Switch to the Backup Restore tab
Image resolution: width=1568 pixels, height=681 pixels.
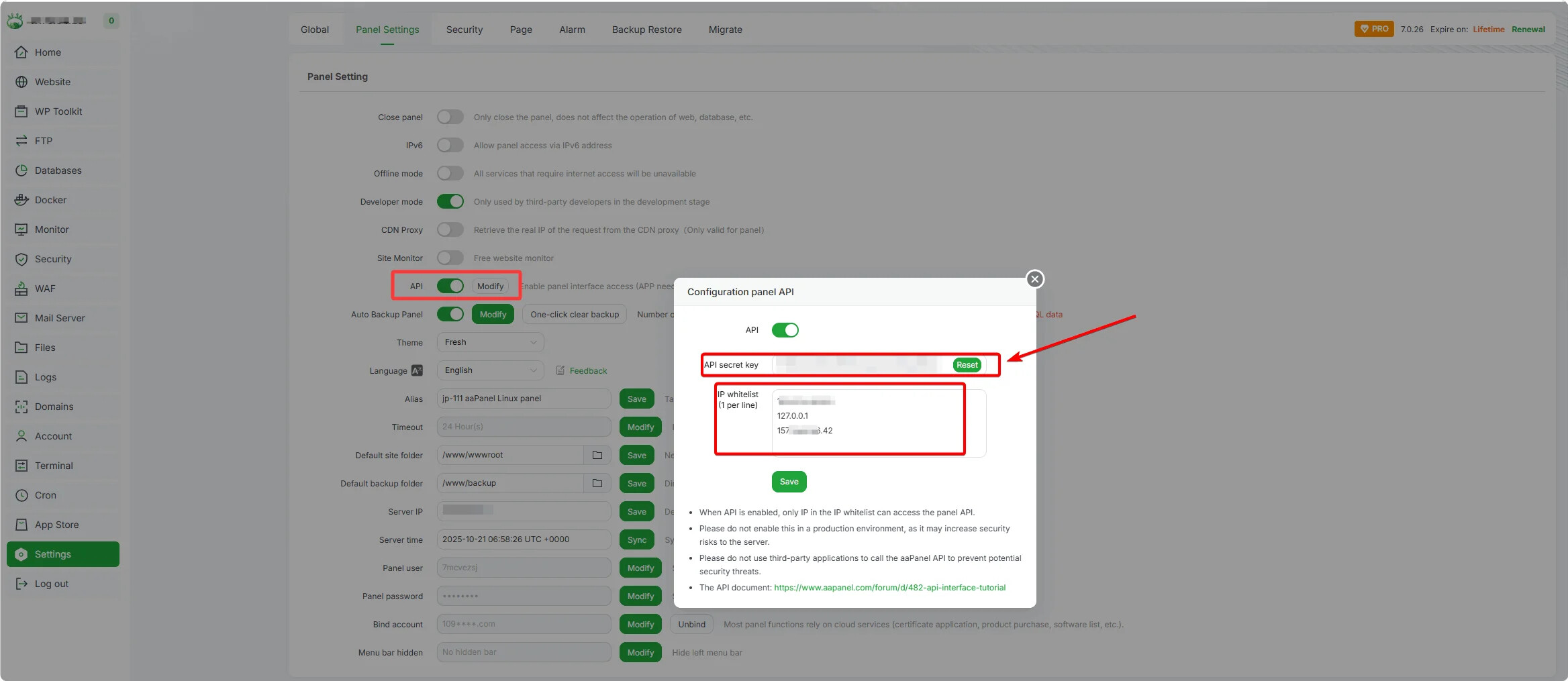coord(646,30)
